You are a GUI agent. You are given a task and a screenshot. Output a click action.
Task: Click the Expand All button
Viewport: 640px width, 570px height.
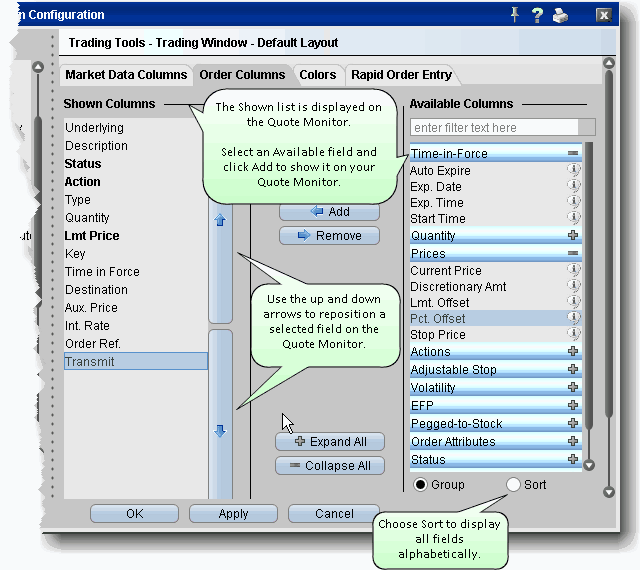click(x=329, y=441)
